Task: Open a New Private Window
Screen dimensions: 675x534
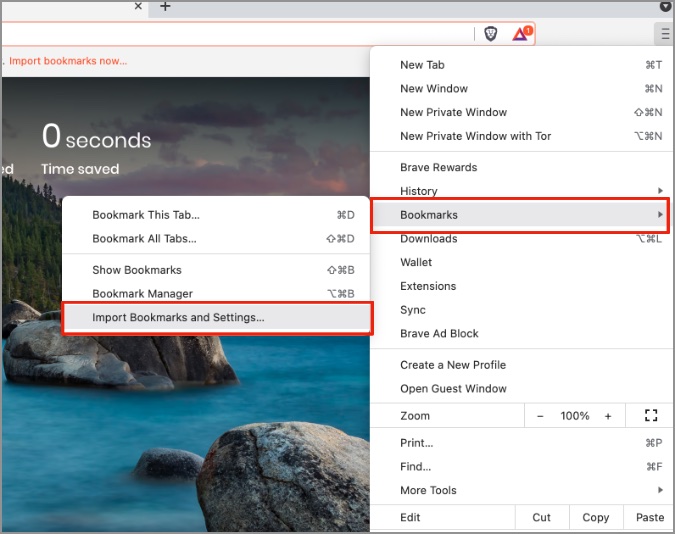Action: click(x=522, y=112)
